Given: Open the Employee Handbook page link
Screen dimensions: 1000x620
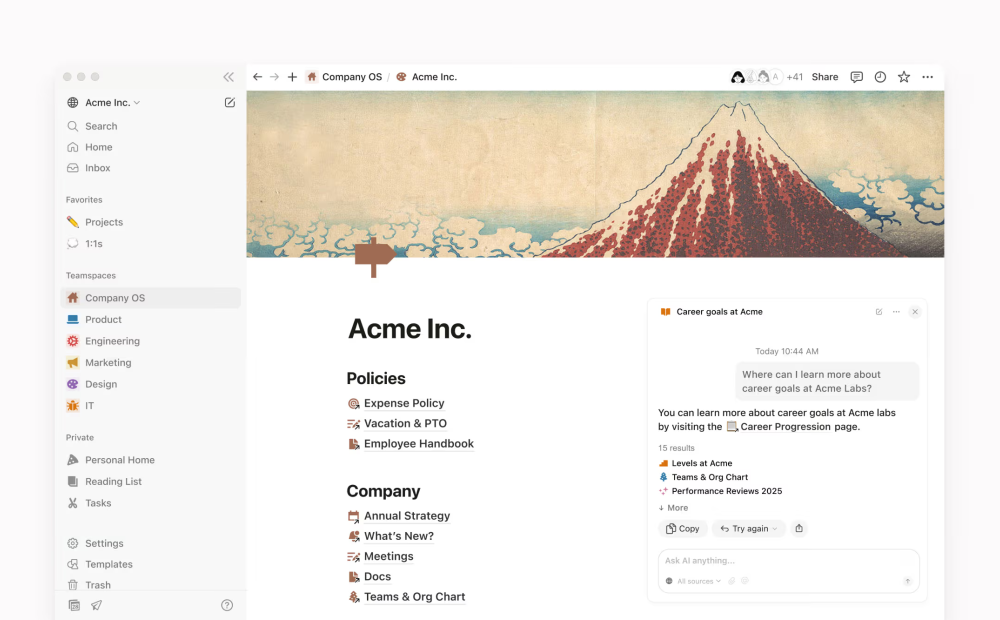Looking at the screenshot, I should point(418,444).
